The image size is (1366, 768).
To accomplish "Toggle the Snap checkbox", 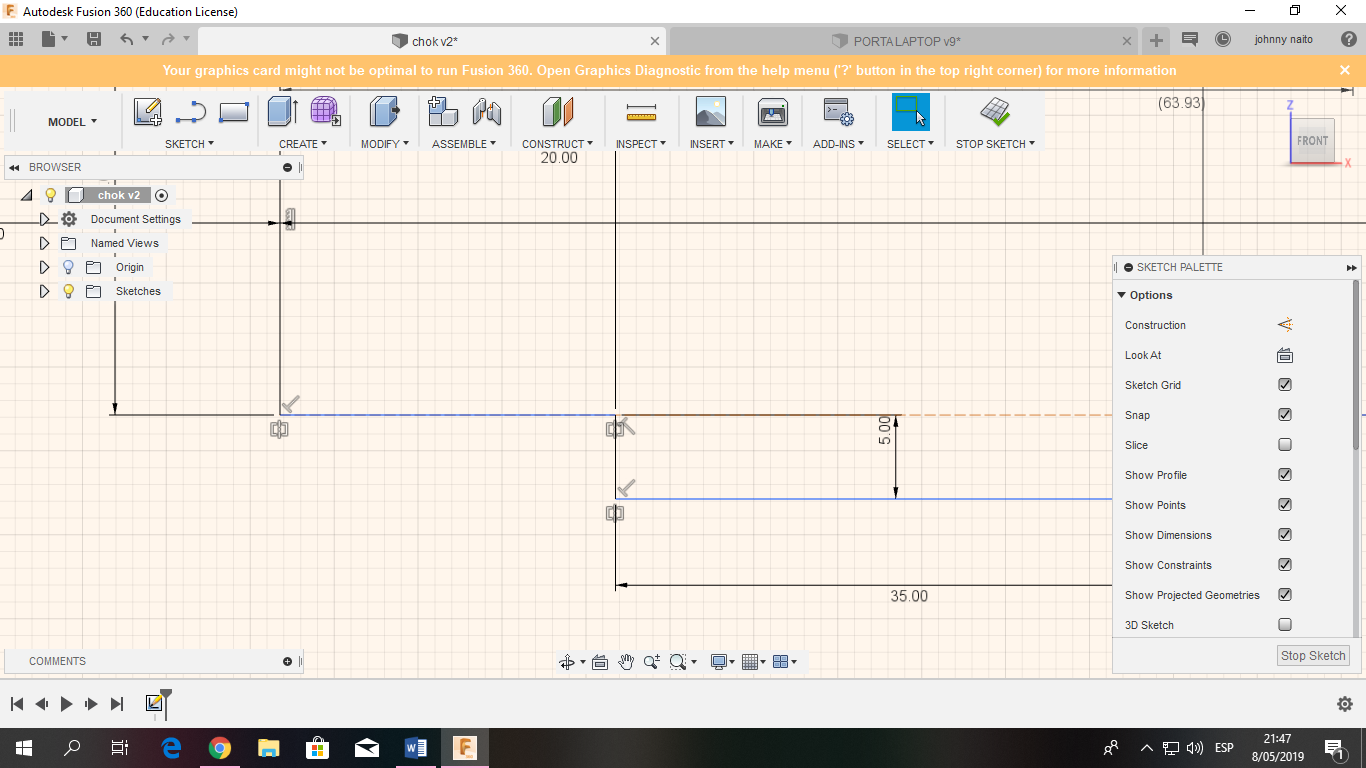I will coord(1285,415).
